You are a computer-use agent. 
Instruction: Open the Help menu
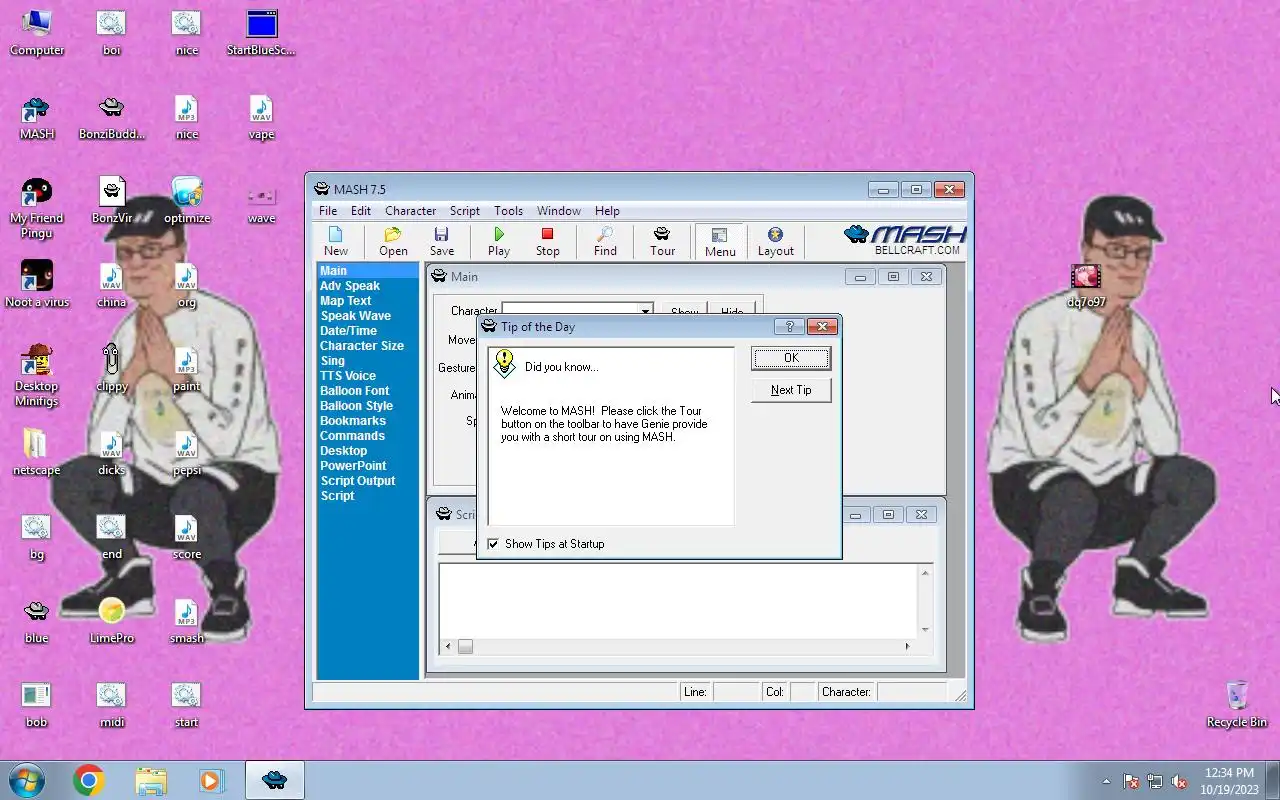[x=607, y=211]
